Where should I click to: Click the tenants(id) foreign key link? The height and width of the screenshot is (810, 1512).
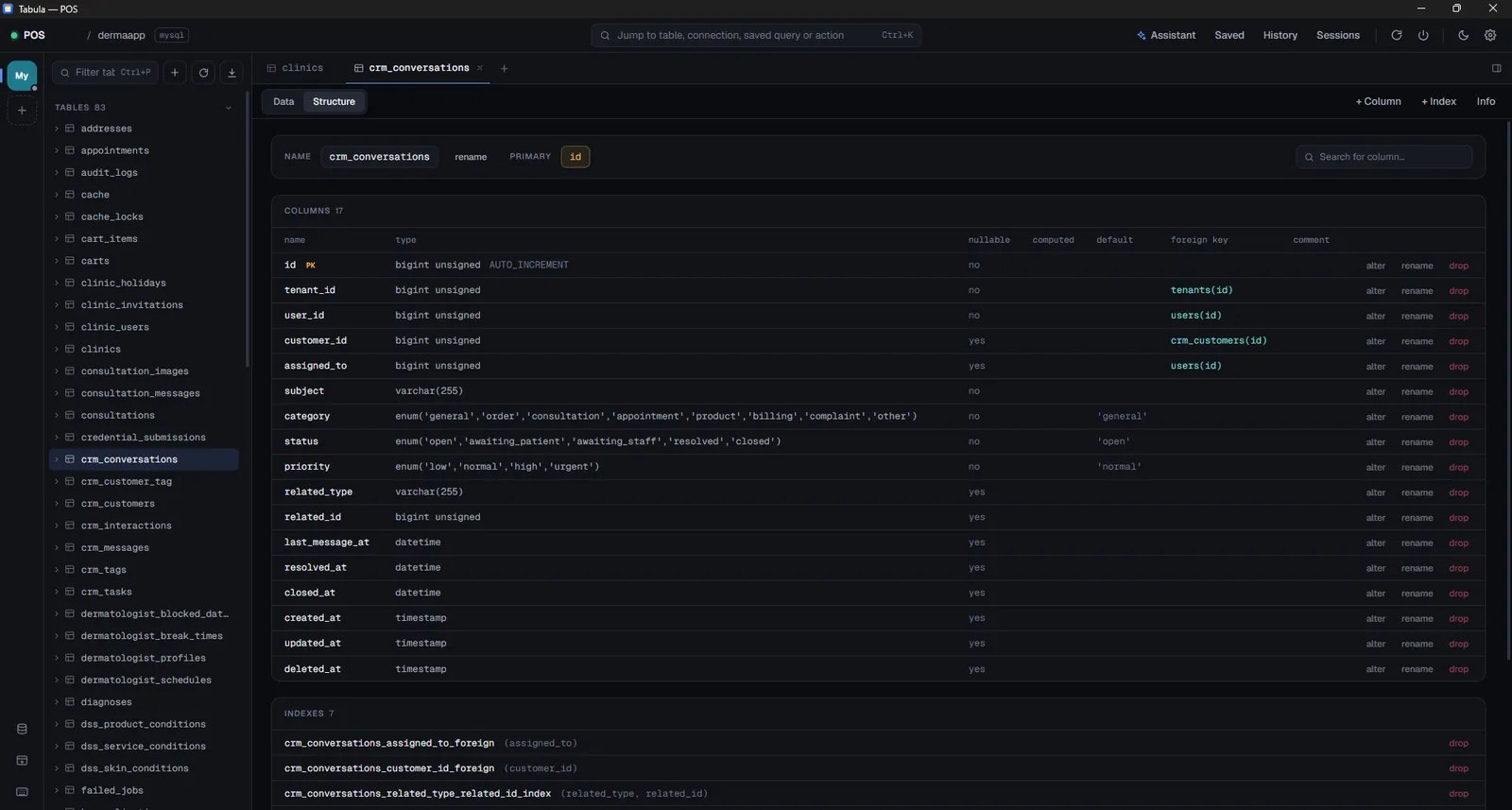click(1201, 290)
